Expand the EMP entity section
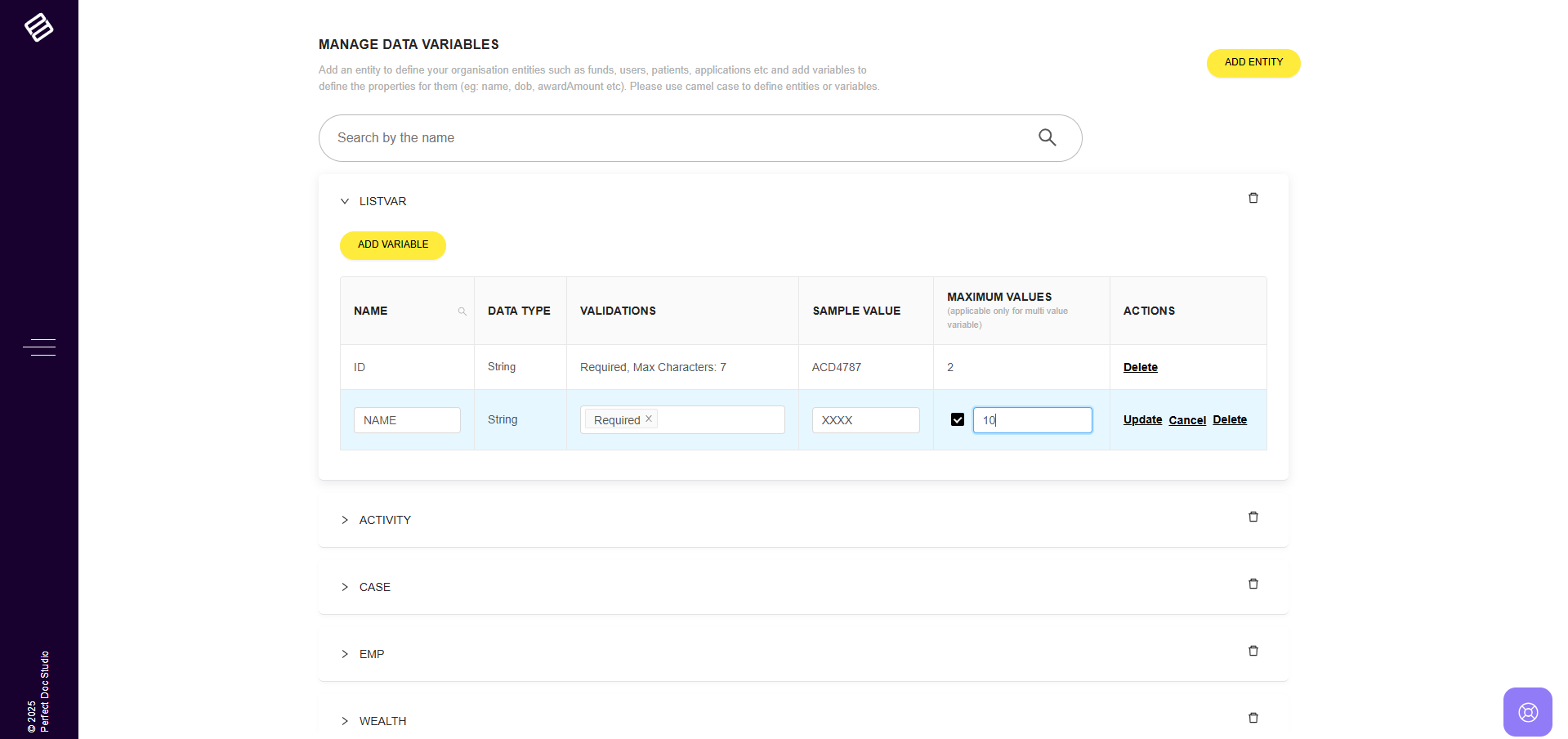Screen dimensions: 1568x739 pos(345,655)
